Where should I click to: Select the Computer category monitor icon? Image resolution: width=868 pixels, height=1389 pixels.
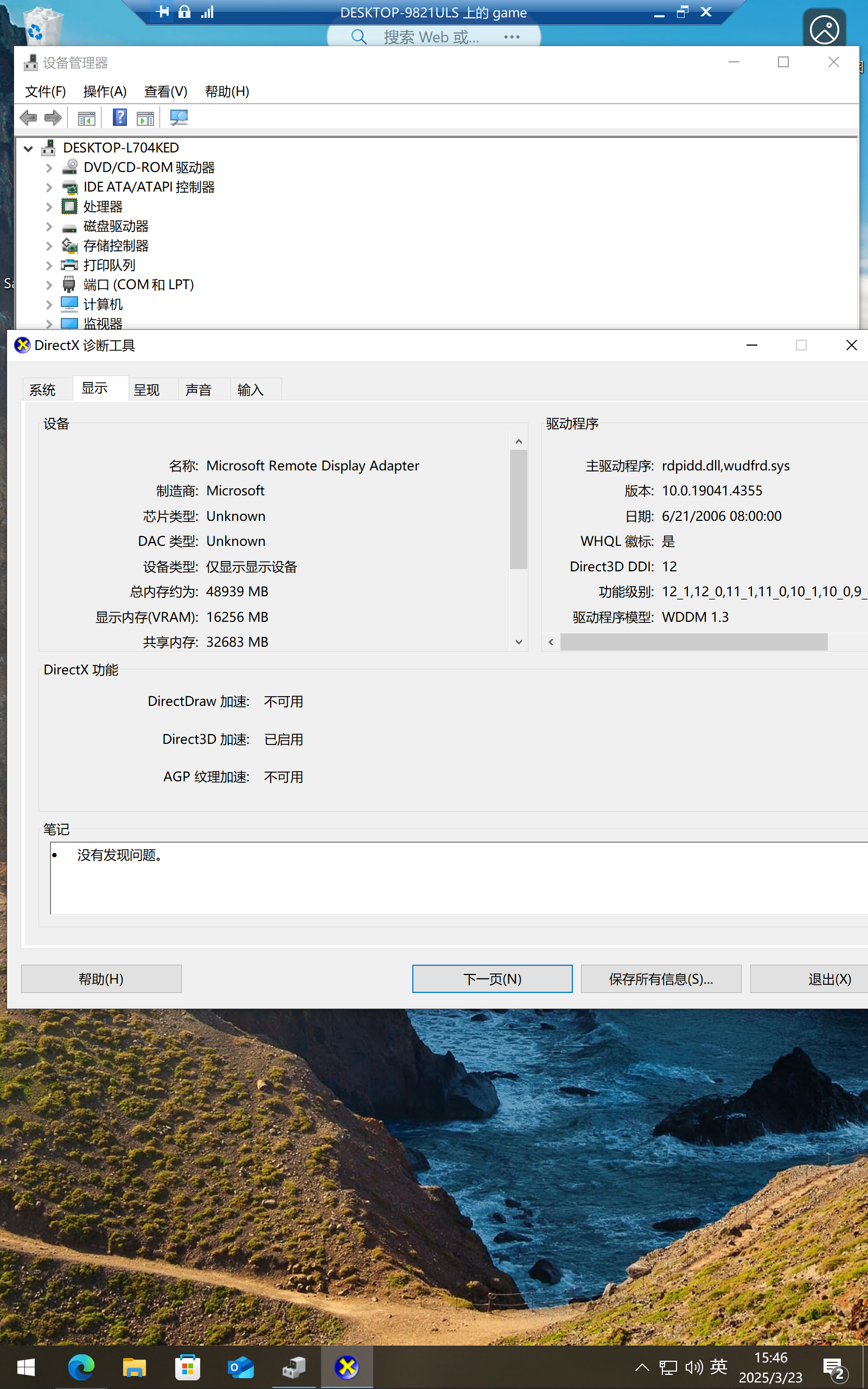click(x=69, y=304)
